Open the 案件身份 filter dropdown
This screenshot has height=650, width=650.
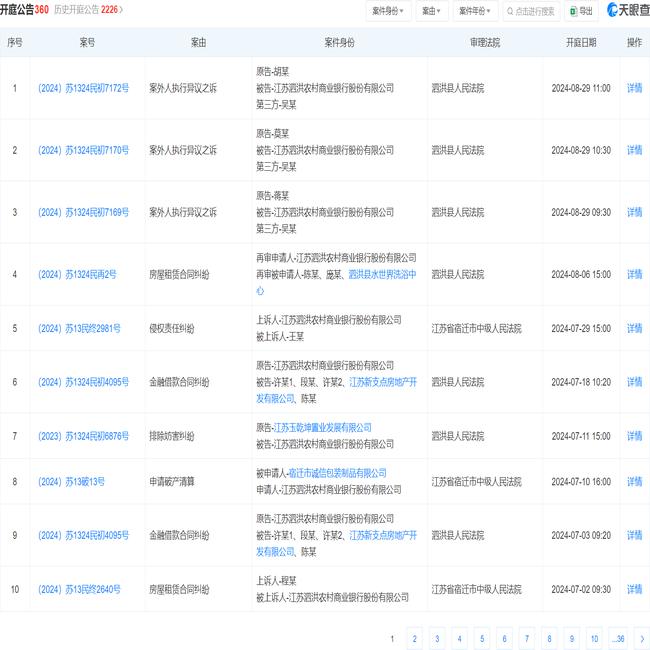(x=388, y=11)
